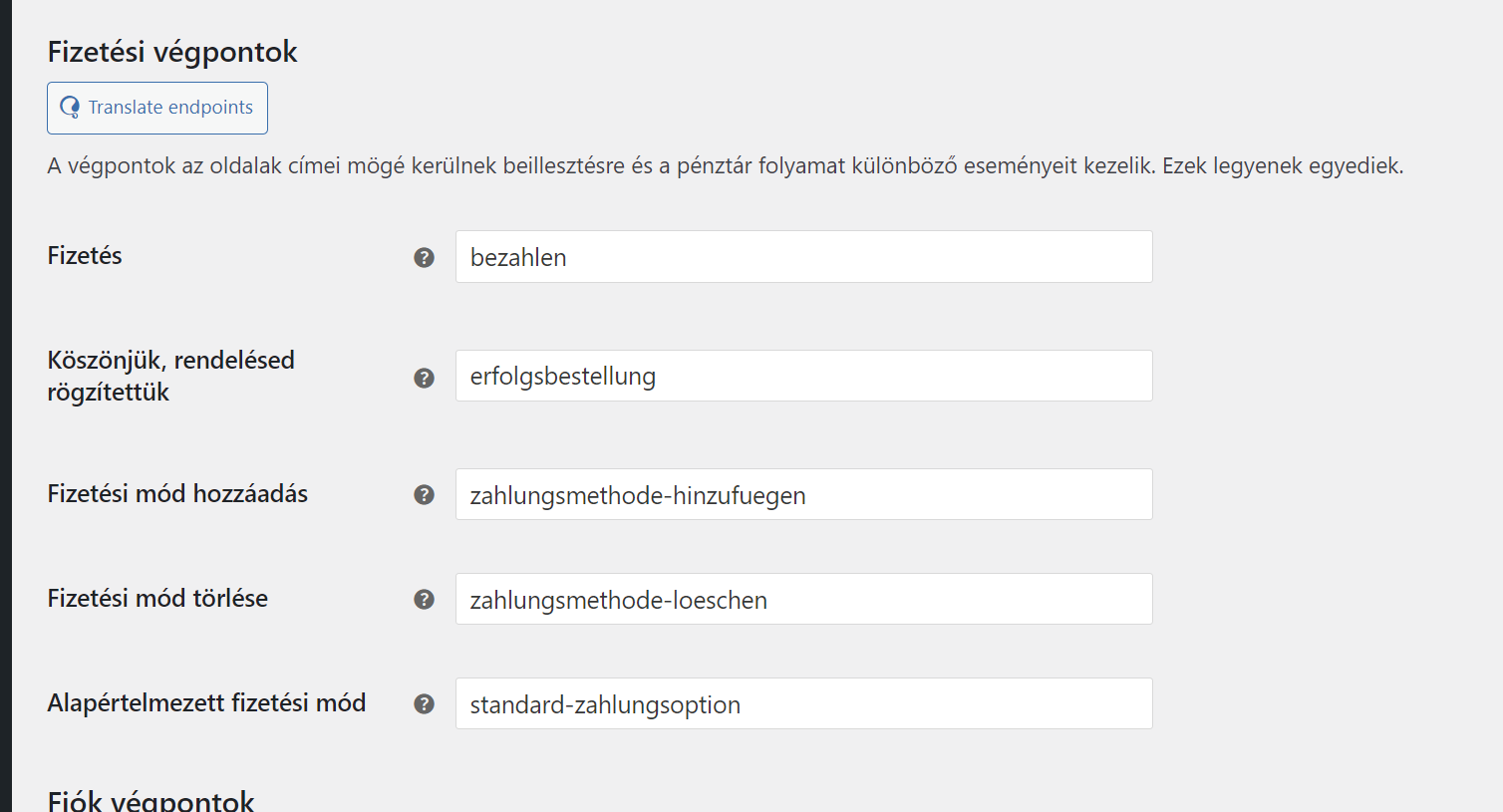Click the Fiók végpontok heading
Screen dimensions: 1503x812
[150, 800]
